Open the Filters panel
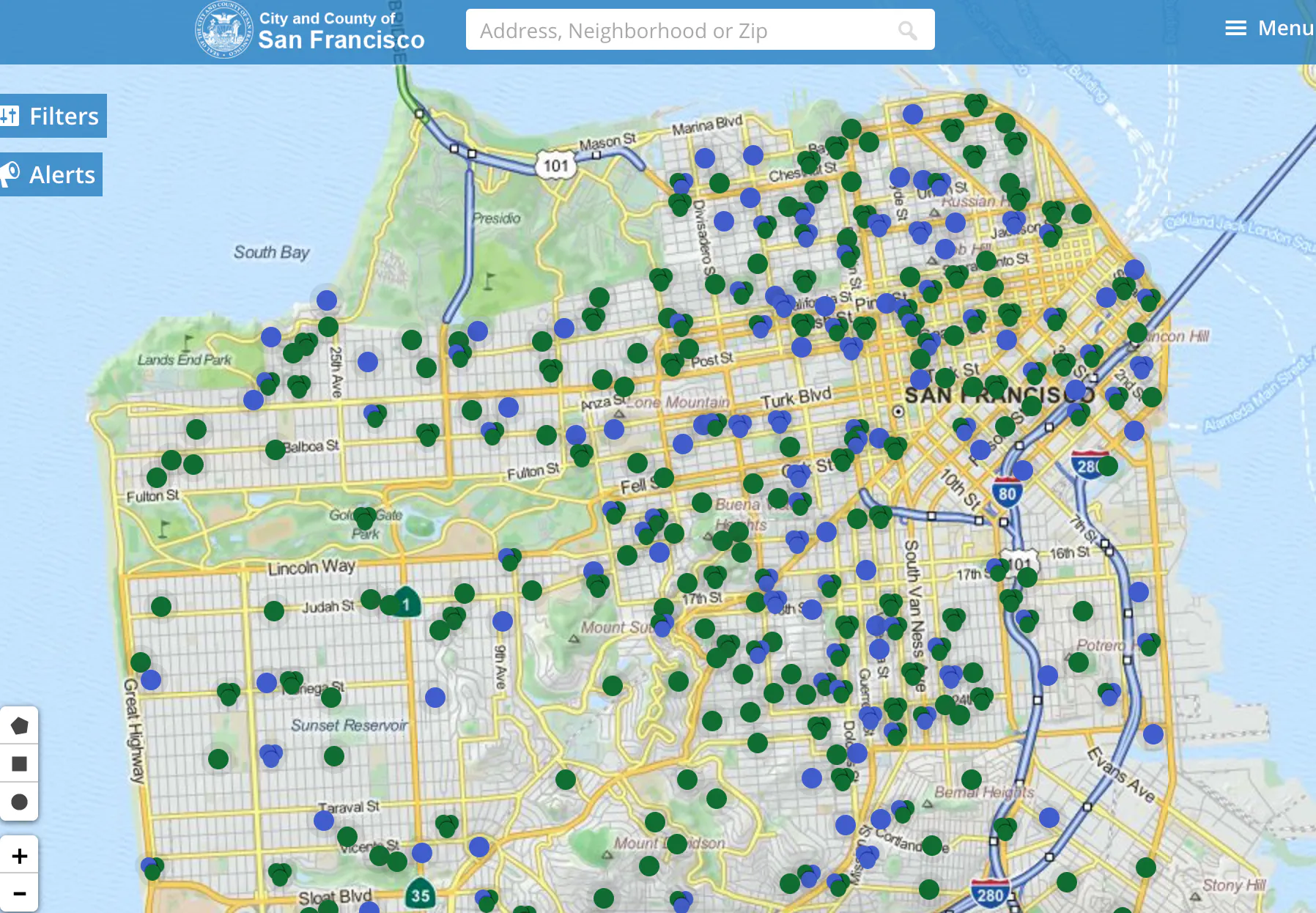The width and height of the screenshot is (1316, 913). [x=53, y=116]
